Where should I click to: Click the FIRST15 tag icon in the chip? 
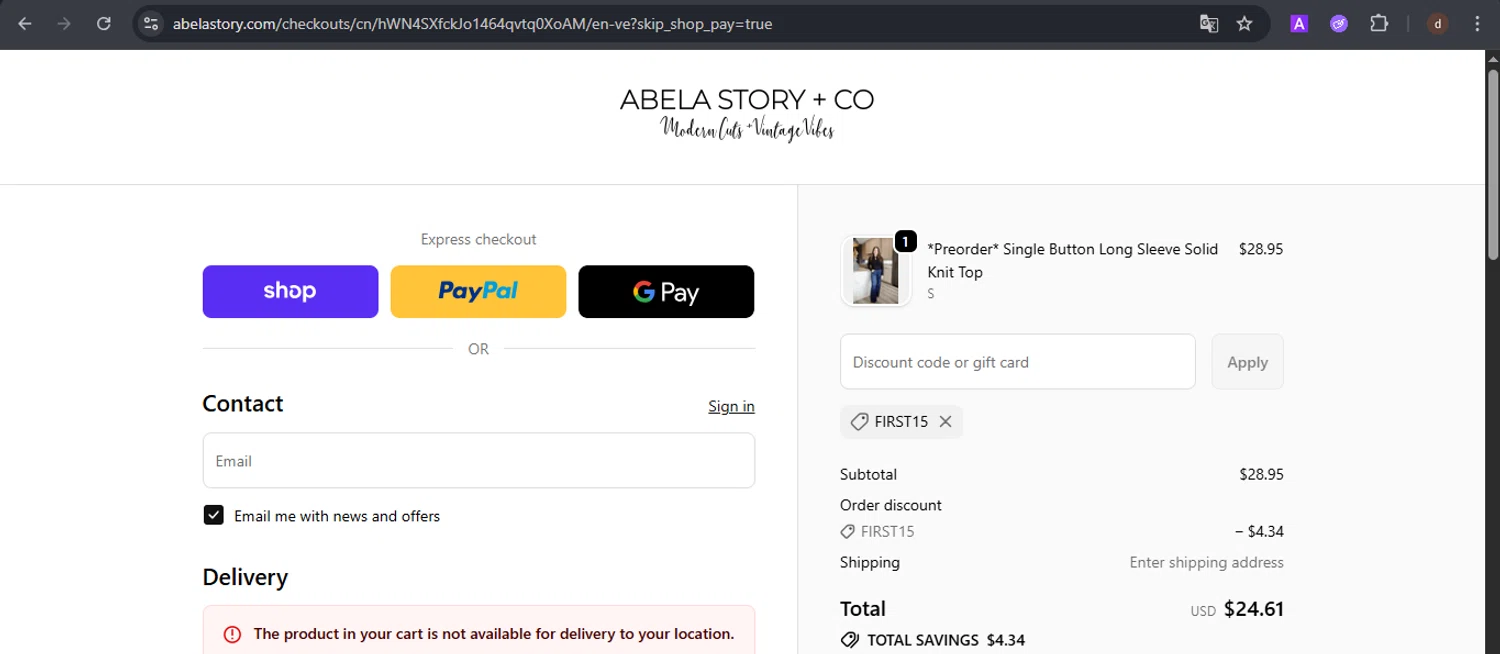tap(859, 422)
